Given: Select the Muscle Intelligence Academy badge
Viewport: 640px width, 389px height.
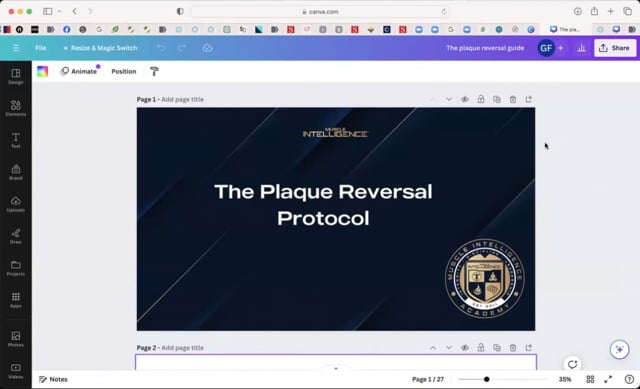Looking at the screenshot, I should [484, 278].
